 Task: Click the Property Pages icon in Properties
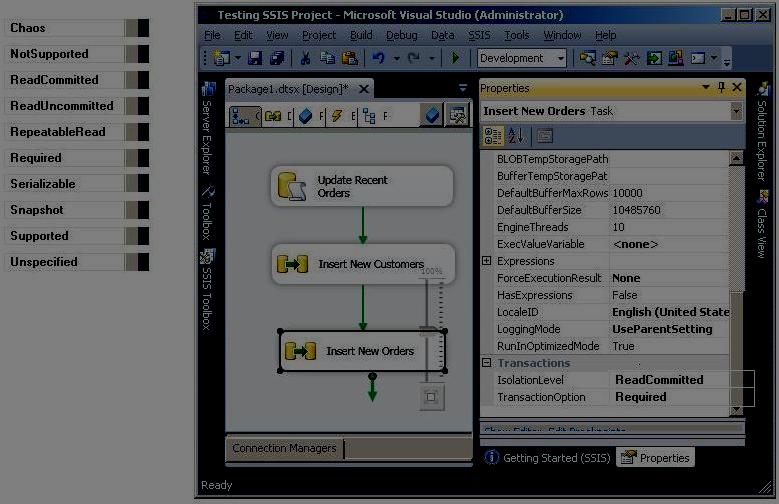(x=545, y=136)
